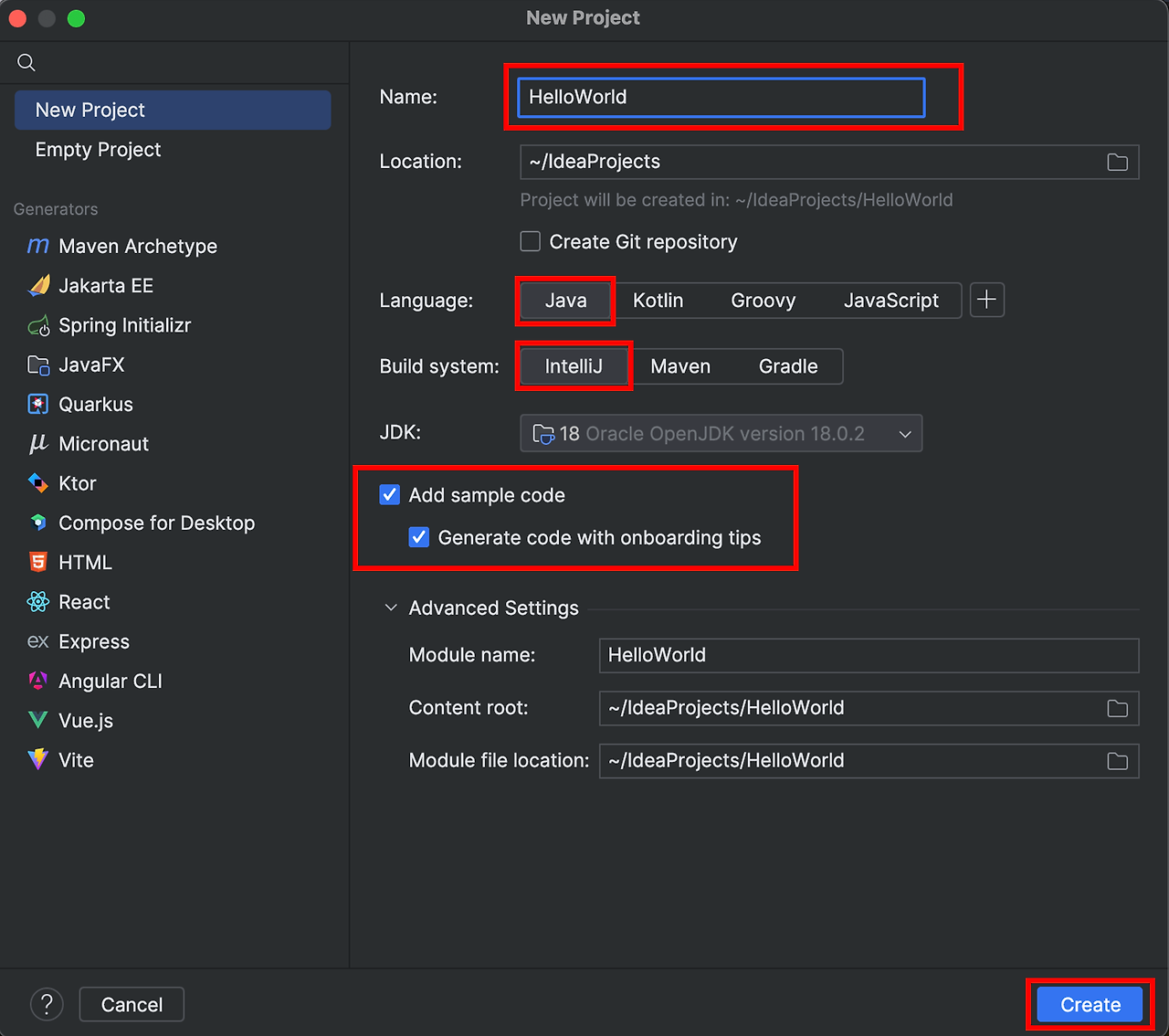Viewport: 1169px width, 1036px height.
Task: Select Java as language
Action: point(566,301)
